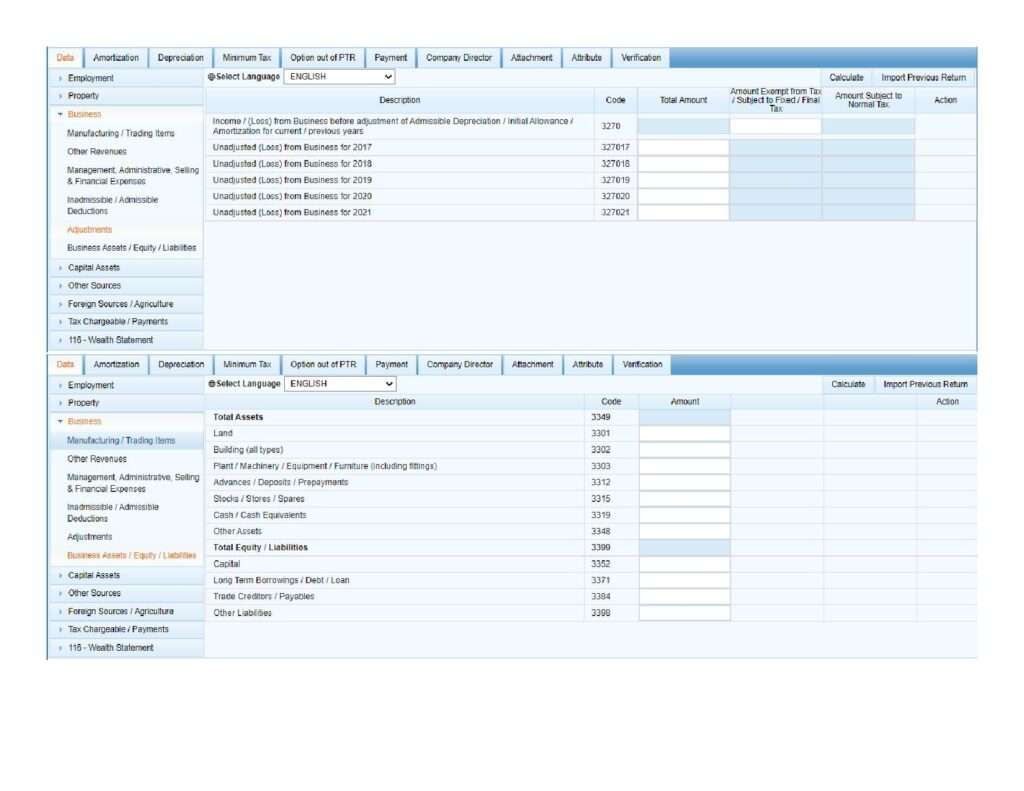Click the globe icon beside Select Language in the upper form
Viewport: 1024px width, 791px height.
[211, 77]
